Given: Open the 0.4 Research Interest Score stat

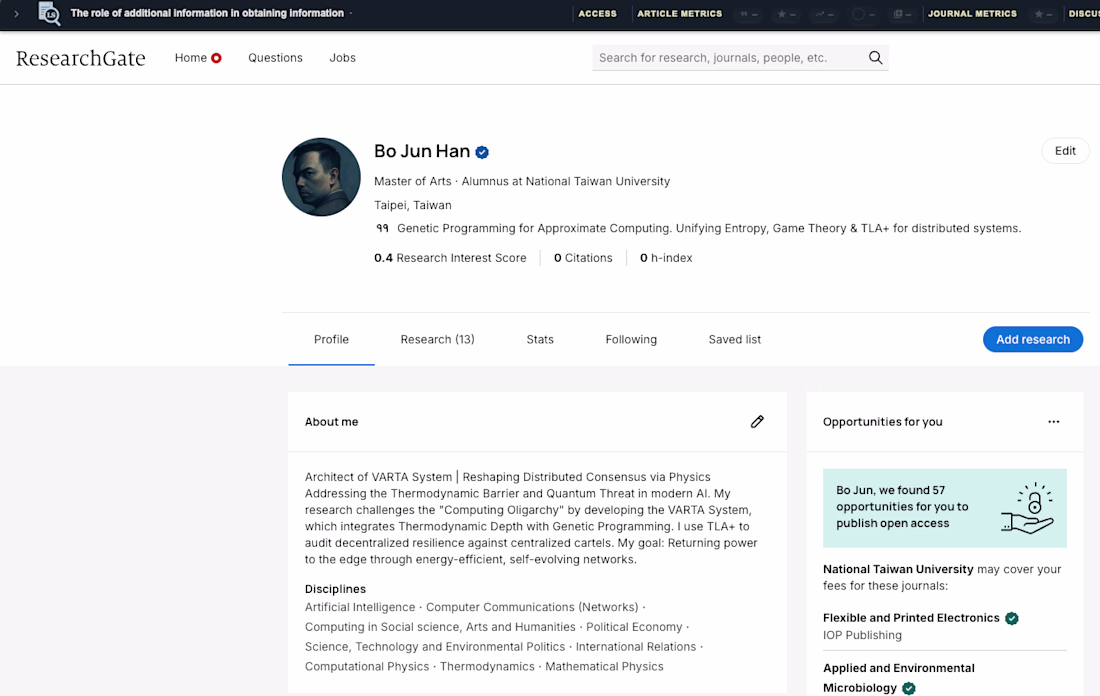Looking at the screenshot, I should (450, 257).
